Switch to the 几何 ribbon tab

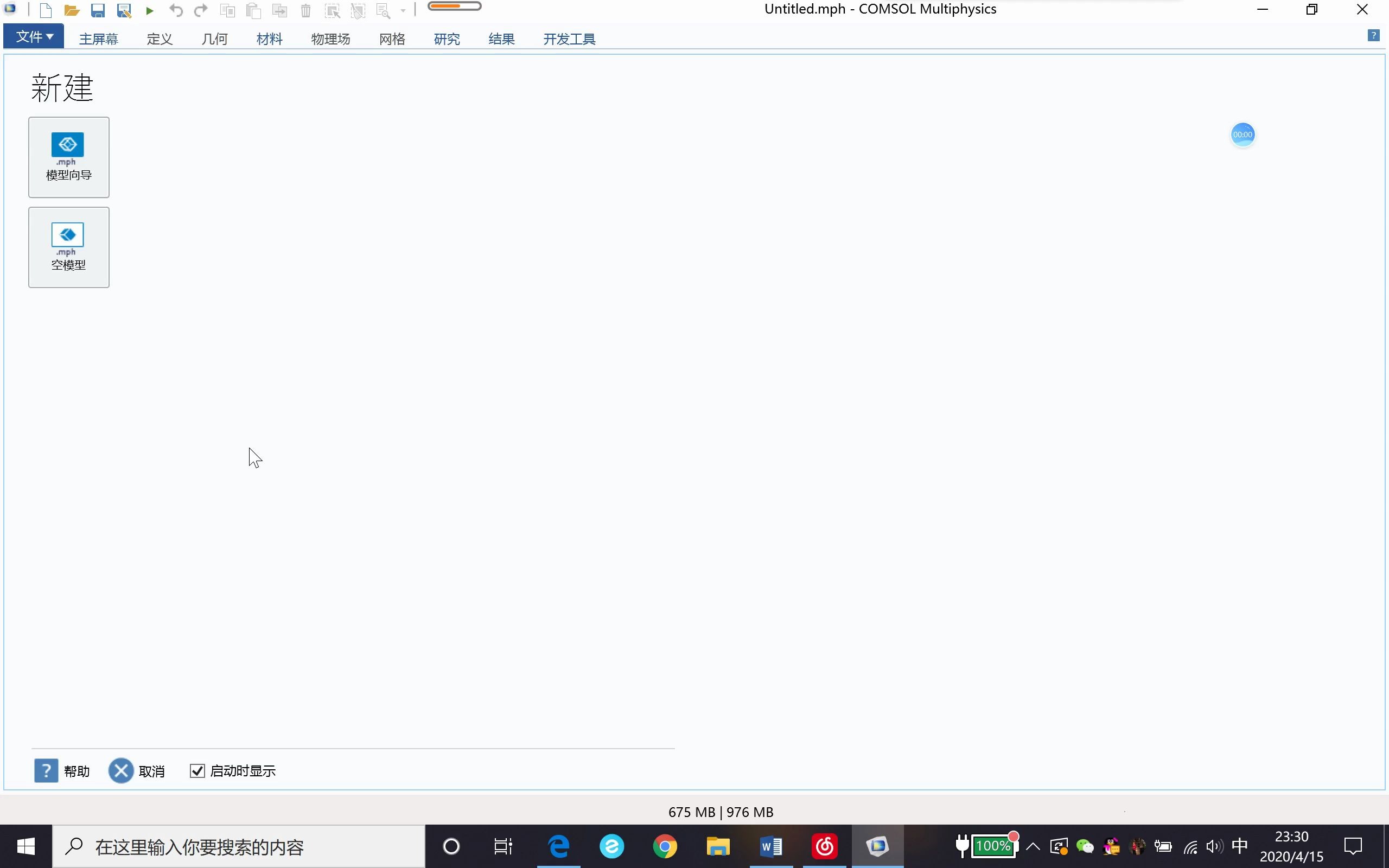pyautogui.click(x=215, y=39)
